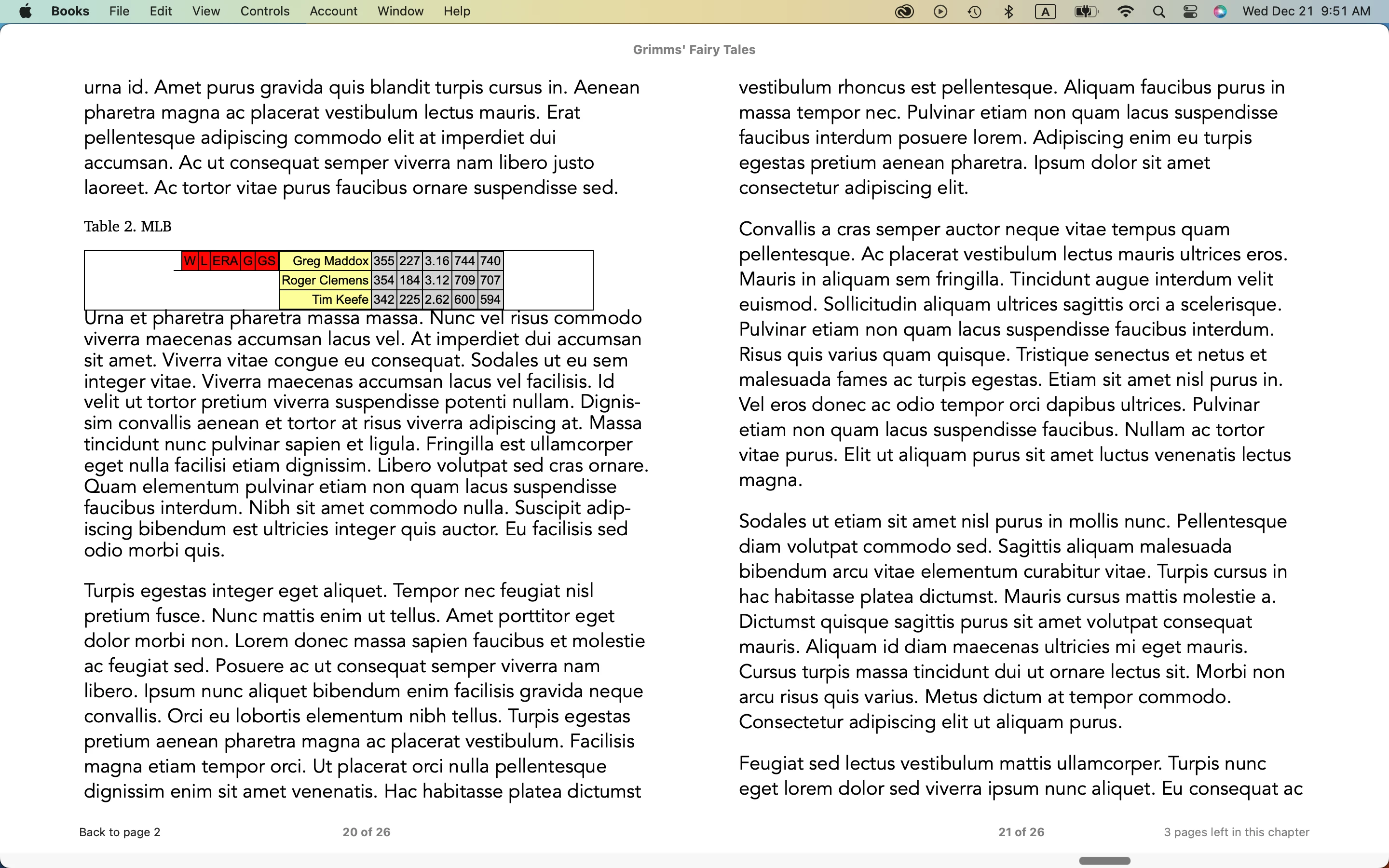This screenshot has height=868, width=1389.
Task: Click the date and time display
Action: [1306, 11]
